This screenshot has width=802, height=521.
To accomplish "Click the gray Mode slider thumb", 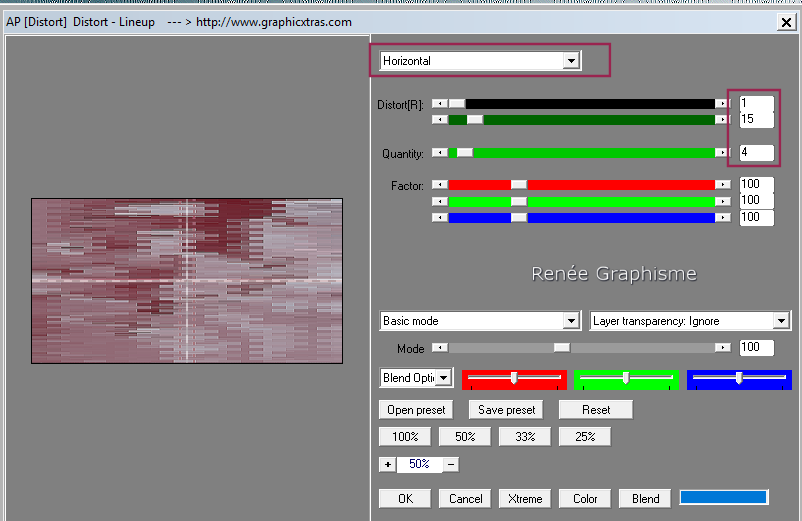I will click(x=562, y=348).
